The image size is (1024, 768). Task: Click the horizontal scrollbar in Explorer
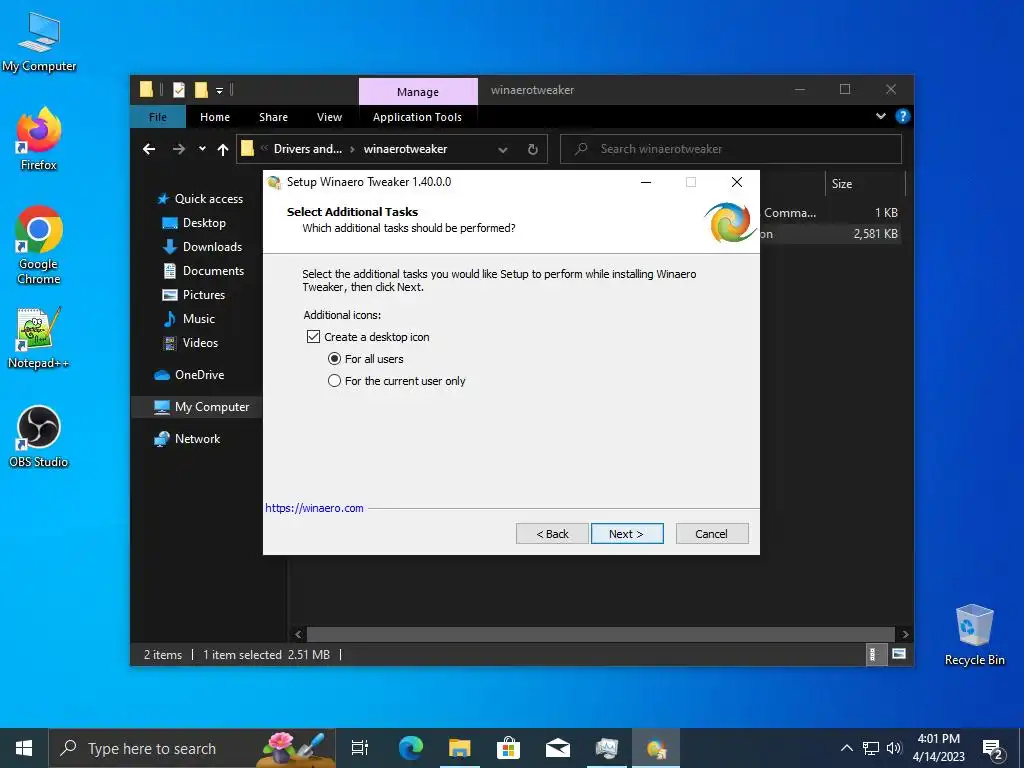pos(600,634)
